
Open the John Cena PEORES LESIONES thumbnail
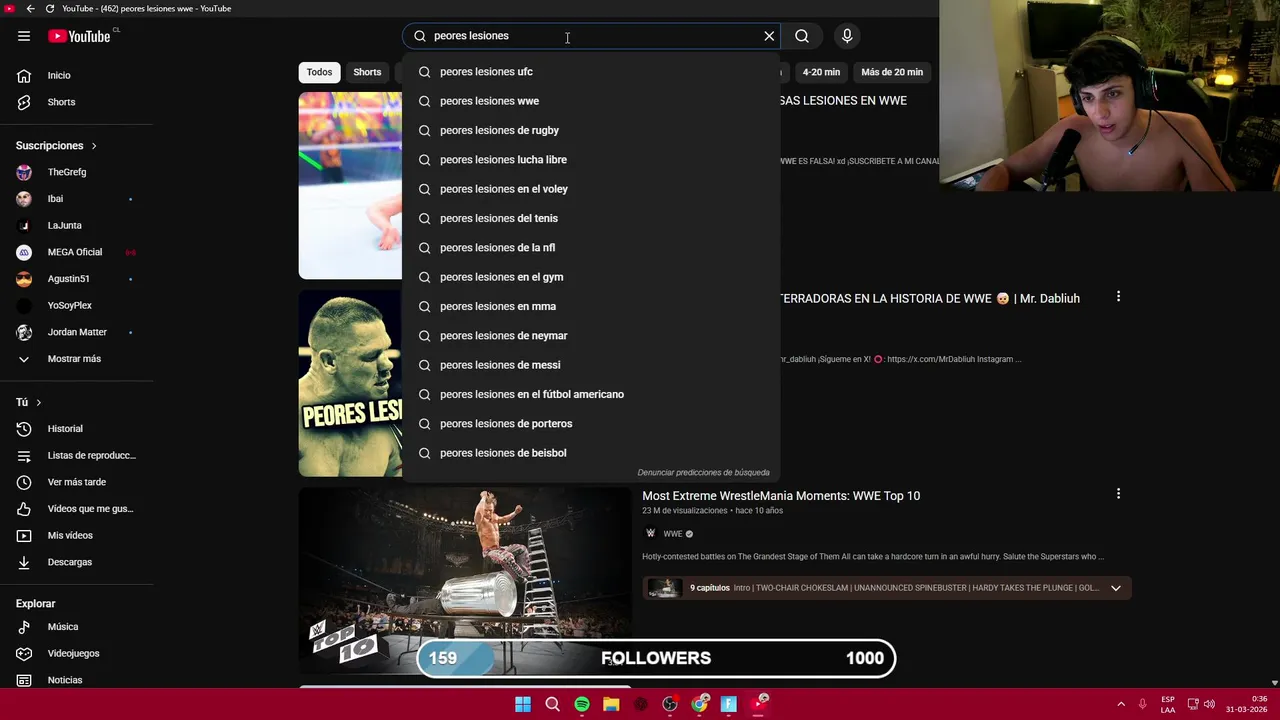tap(350, 384)
